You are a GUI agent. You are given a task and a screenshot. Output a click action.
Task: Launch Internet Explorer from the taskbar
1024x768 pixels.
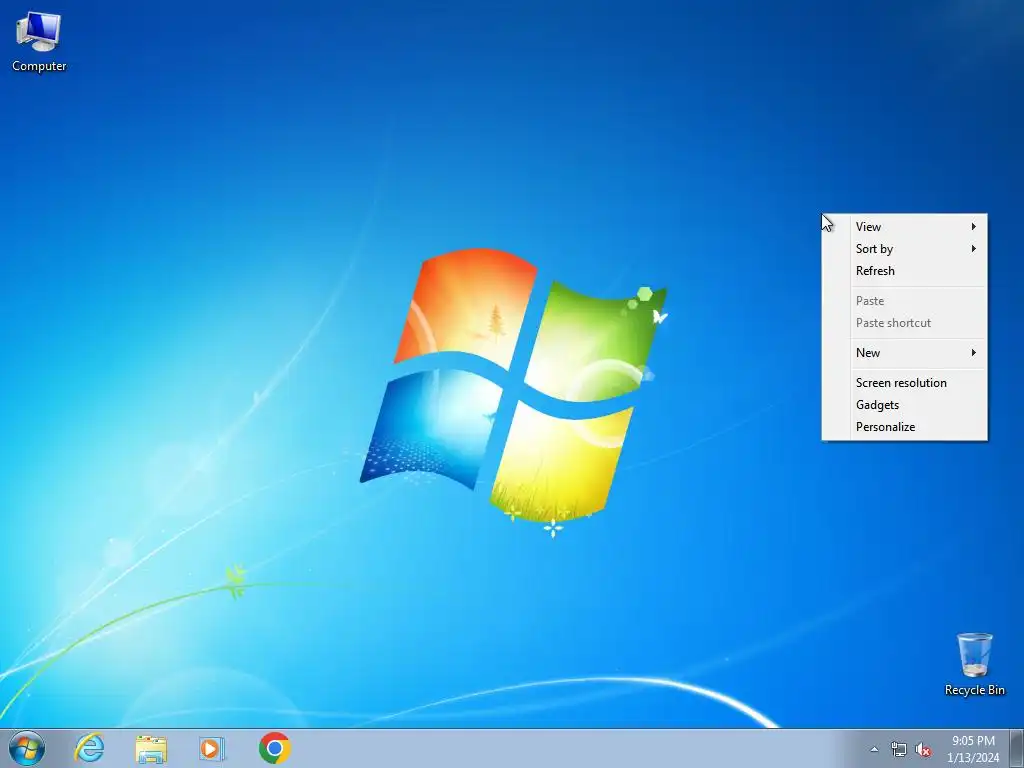tap(89, 748)
